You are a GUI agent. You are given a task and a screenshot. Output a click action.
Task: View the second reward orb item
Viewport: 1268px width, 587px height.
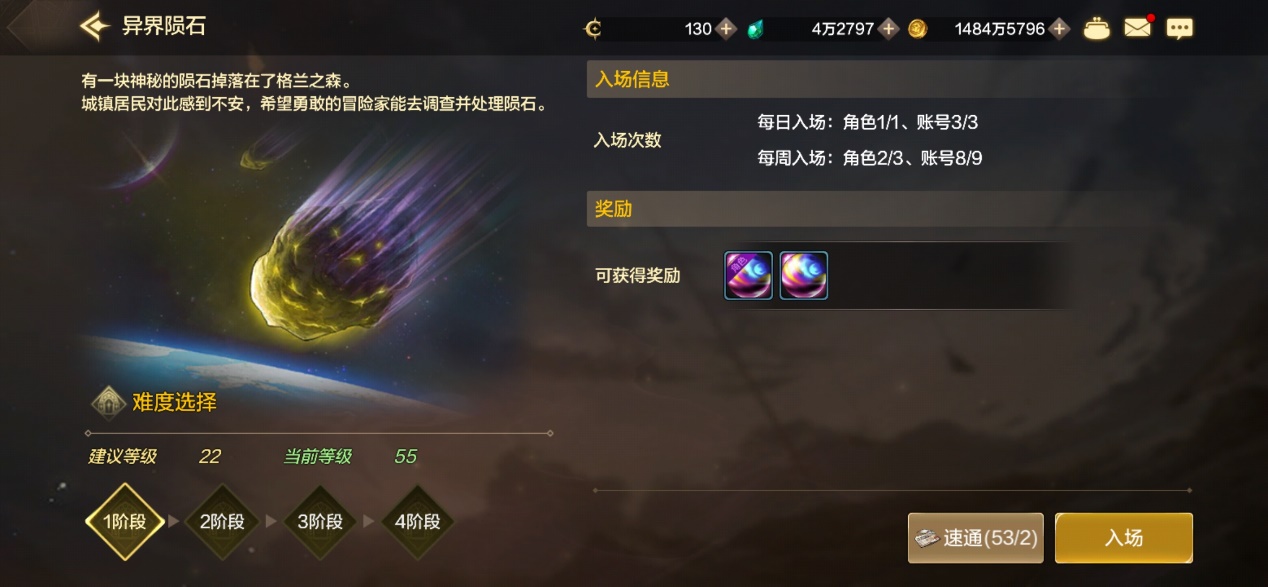pos(804,275)
